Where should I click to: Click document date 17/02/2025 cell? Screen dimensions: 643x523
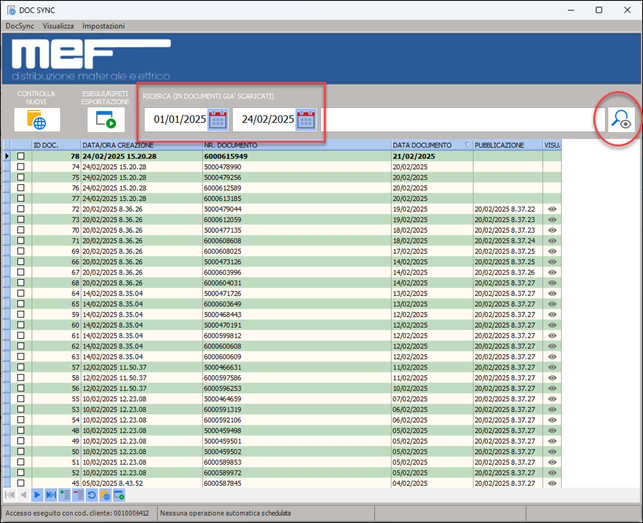tap(432, 251)
